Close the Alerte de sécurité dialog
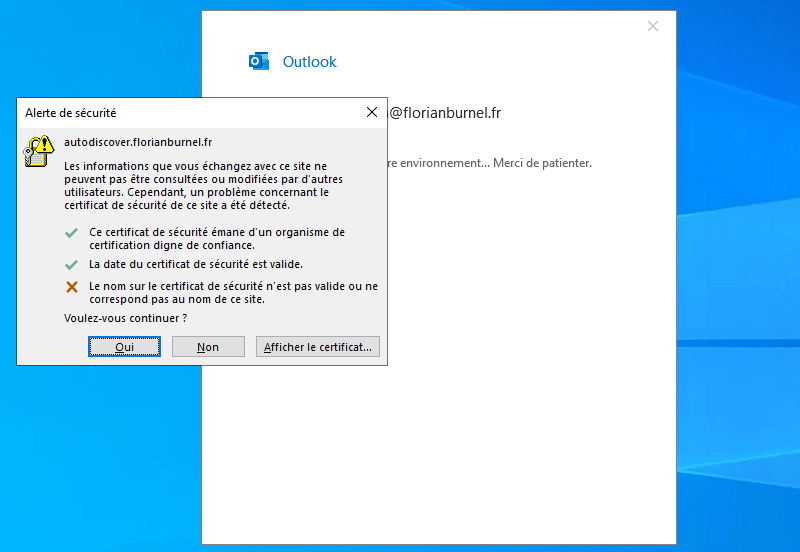 pos(372,112)
